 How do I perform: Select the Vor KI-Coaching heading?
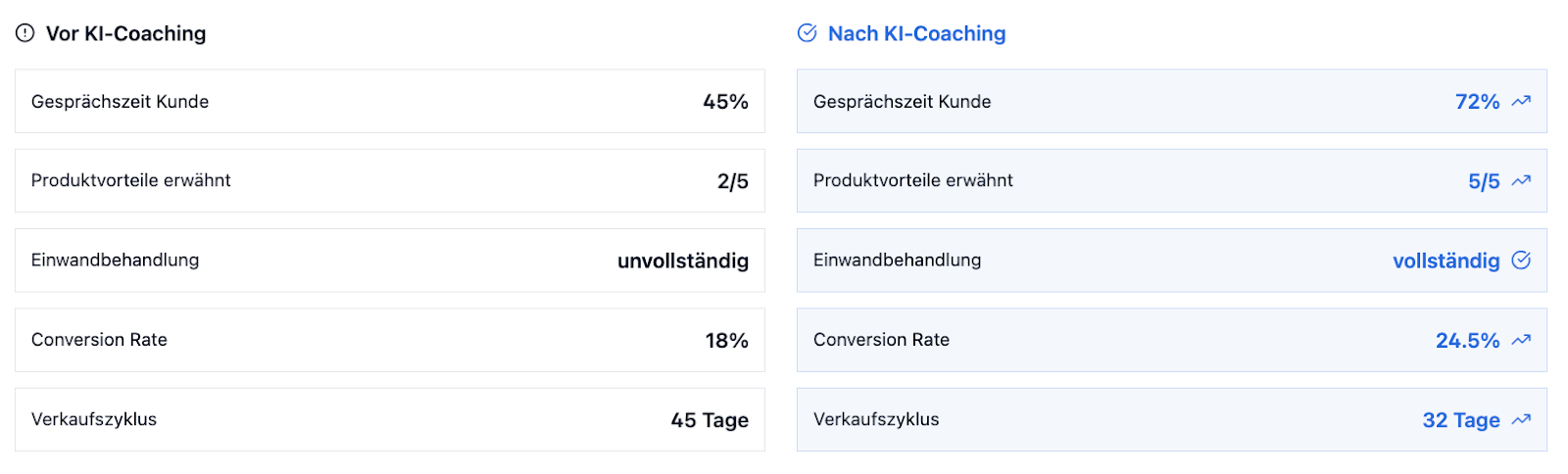coord(125,33)
